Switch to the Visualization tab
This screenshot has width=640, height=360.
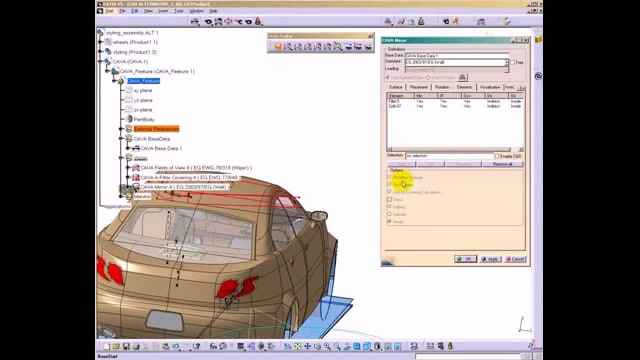point(490,87)
